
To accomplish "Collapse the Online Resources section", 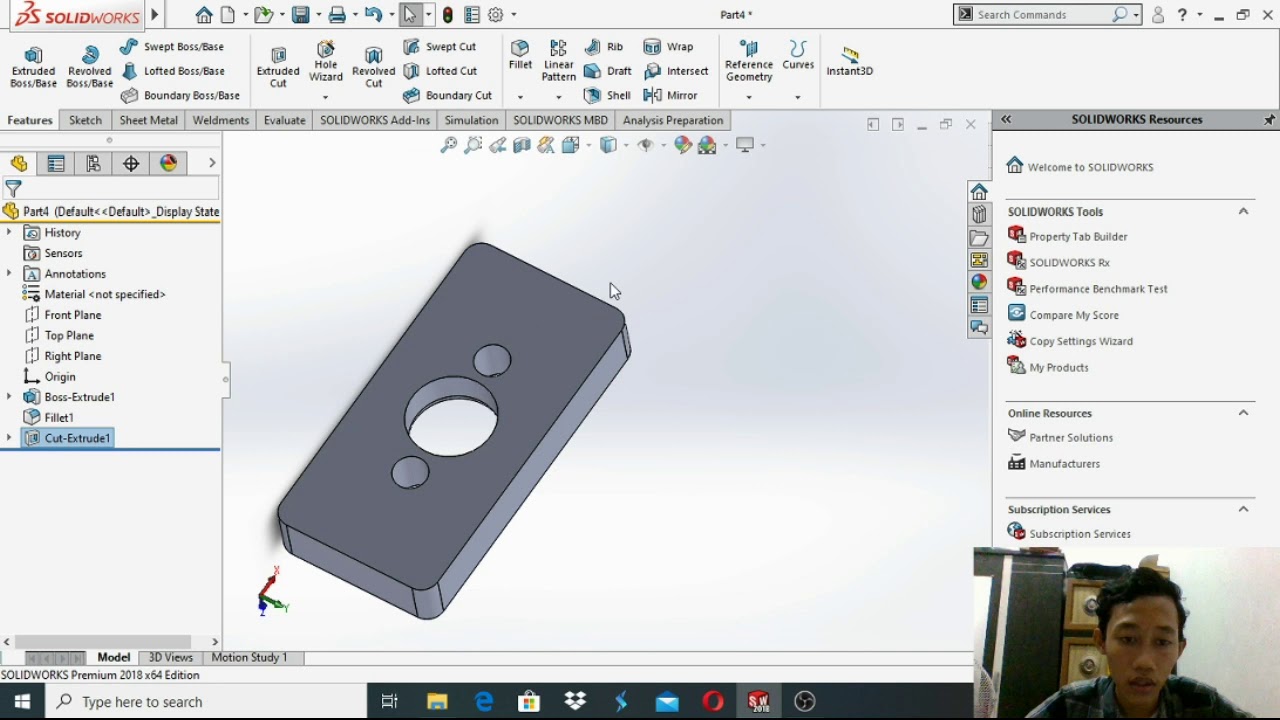I will [1243, 413].
